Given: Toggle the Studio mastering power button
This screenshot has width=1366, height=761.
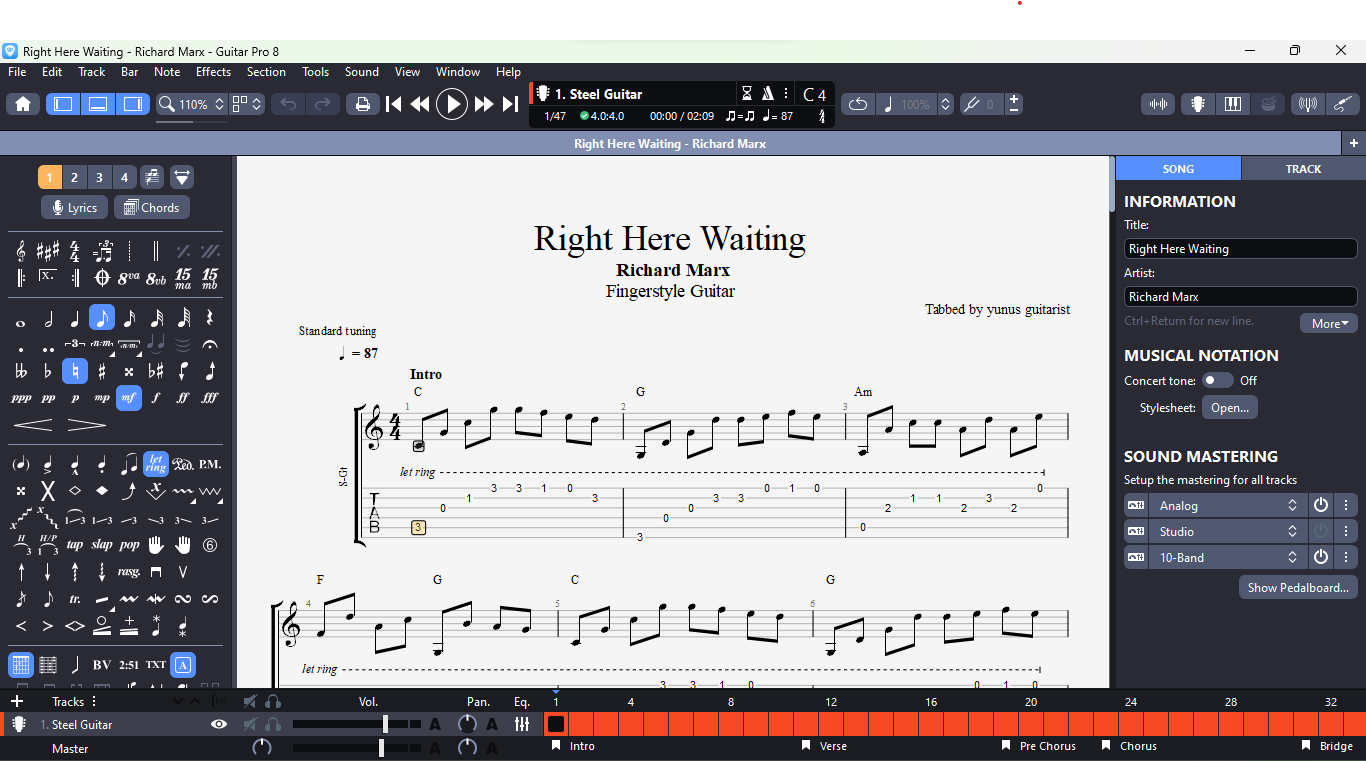Looking at the screenshot, I should point(1321,531).
